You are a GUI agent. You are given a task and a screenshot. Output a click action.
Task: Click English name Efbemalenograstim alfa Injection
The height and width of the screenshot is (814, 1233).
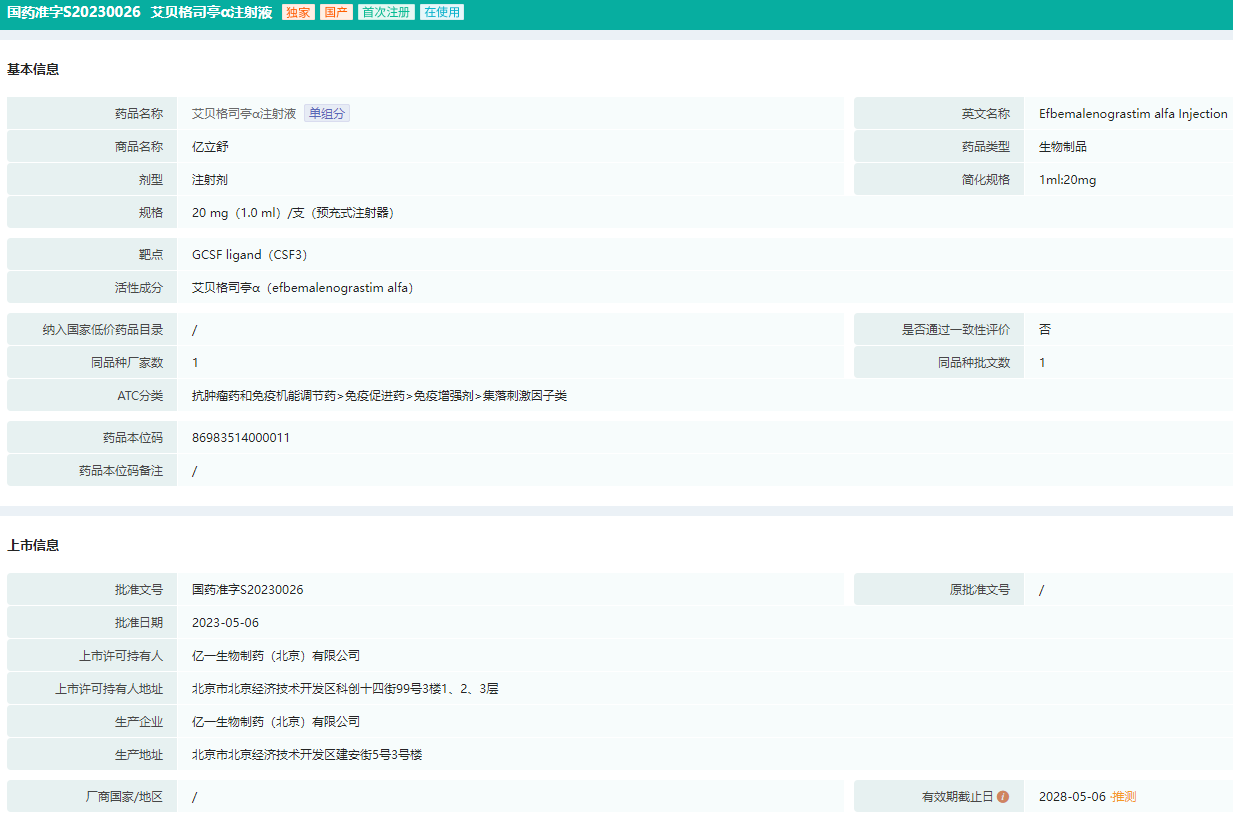[1133, 114]
